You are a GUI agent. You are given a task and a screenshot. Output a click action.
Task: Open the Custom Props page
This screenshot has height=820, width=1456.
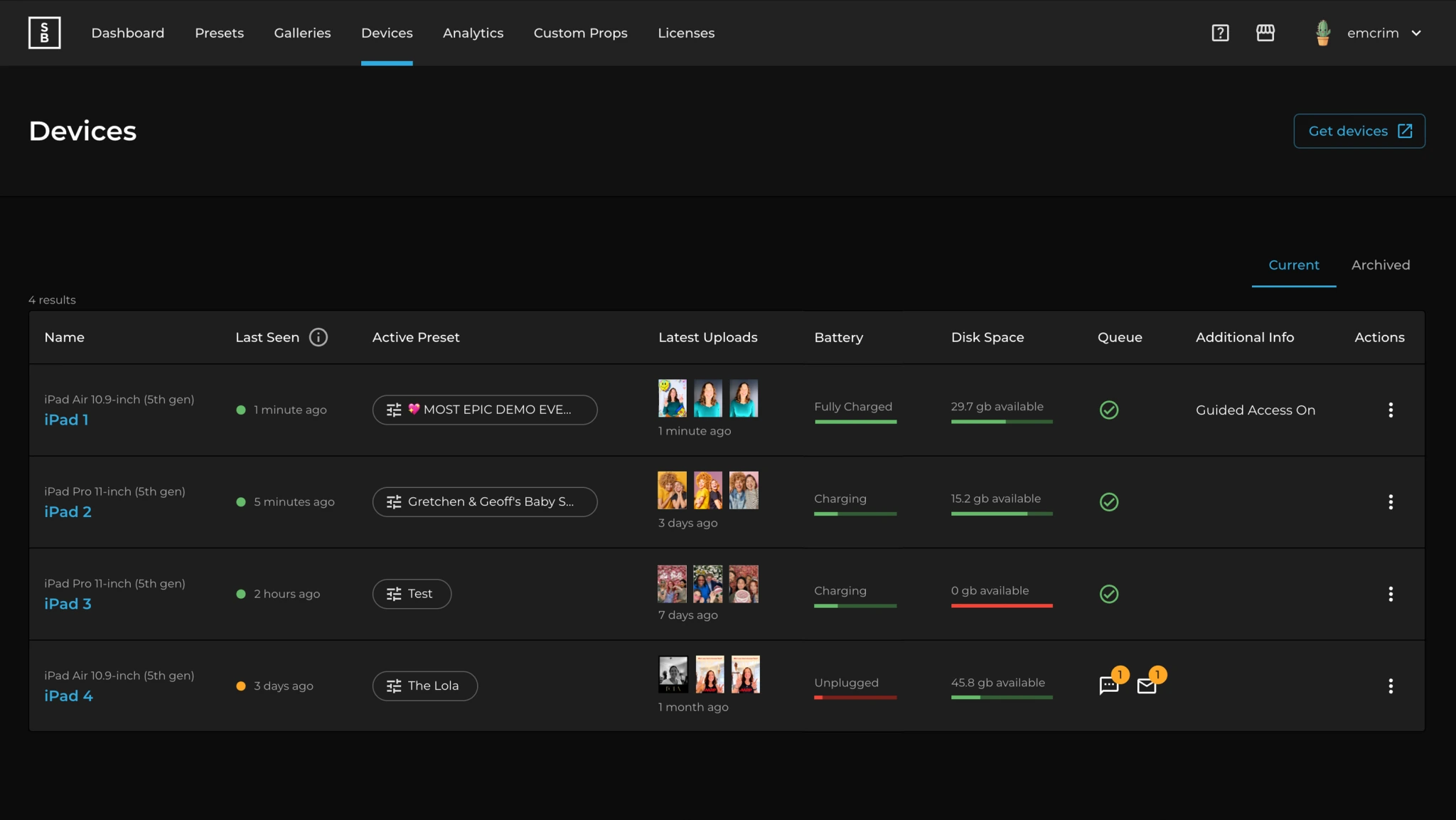pyautogui.click(x=580, y=33)
